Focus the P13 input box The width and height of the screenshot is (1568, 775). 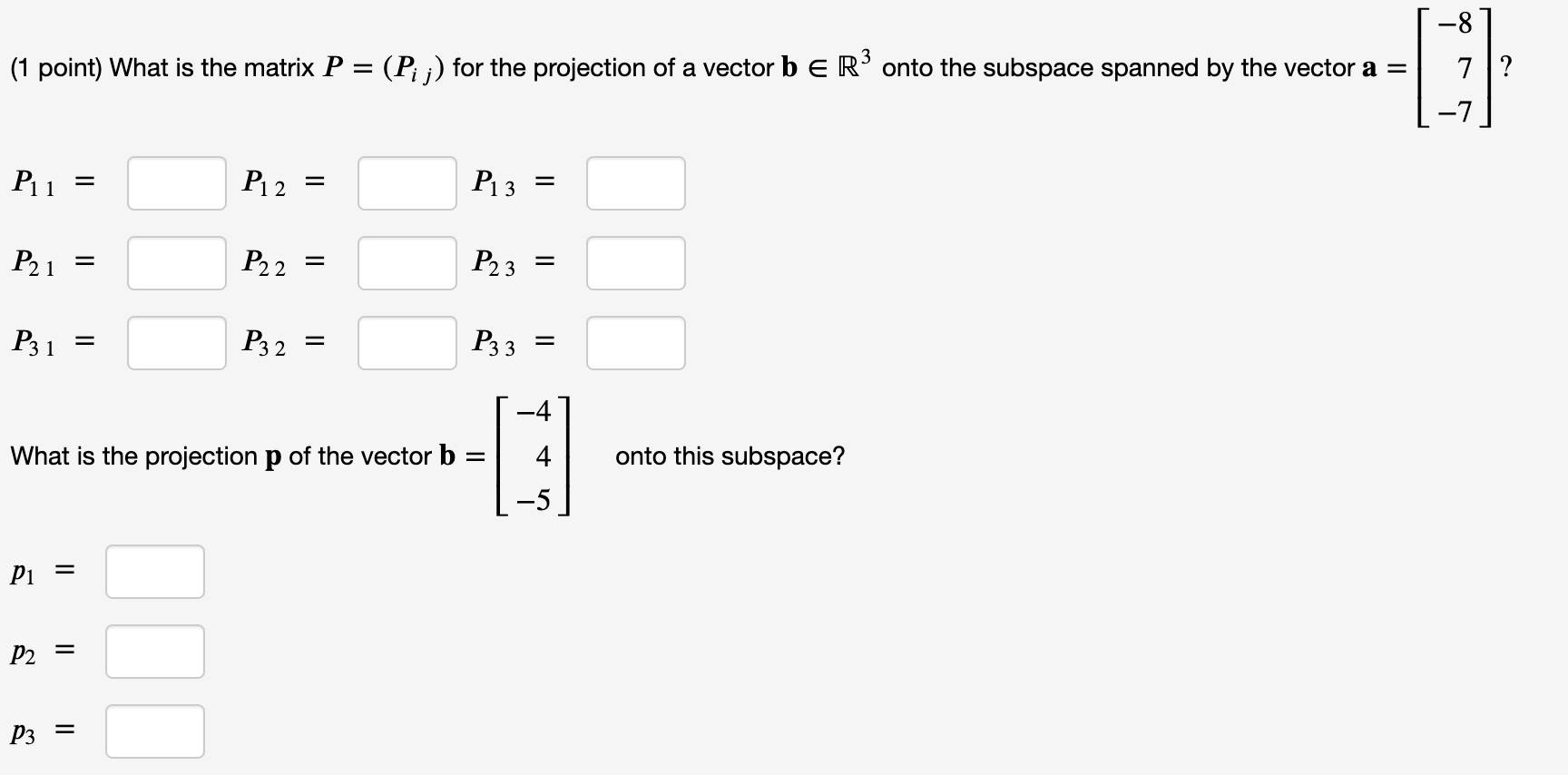[636, 183]
